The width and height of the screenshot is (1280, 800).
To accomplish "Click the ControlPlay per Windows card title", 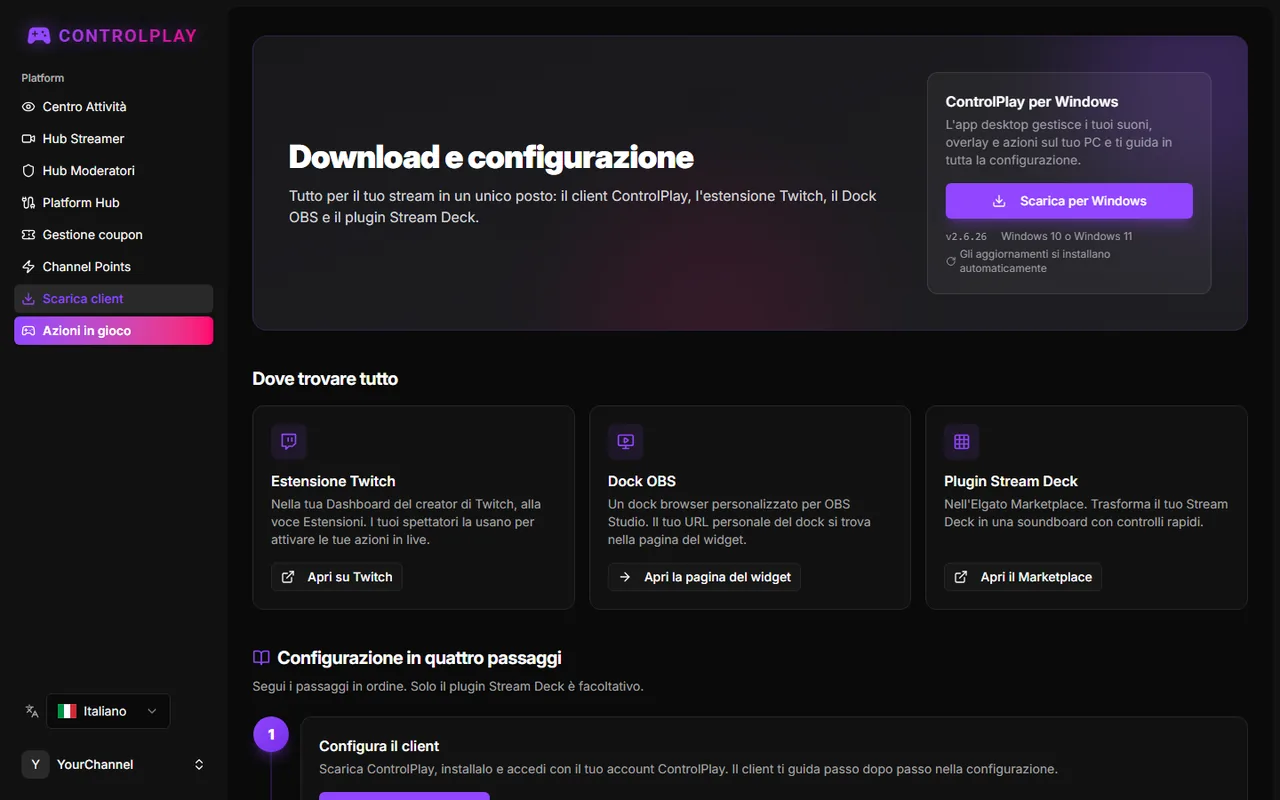I will point(1032,102).
